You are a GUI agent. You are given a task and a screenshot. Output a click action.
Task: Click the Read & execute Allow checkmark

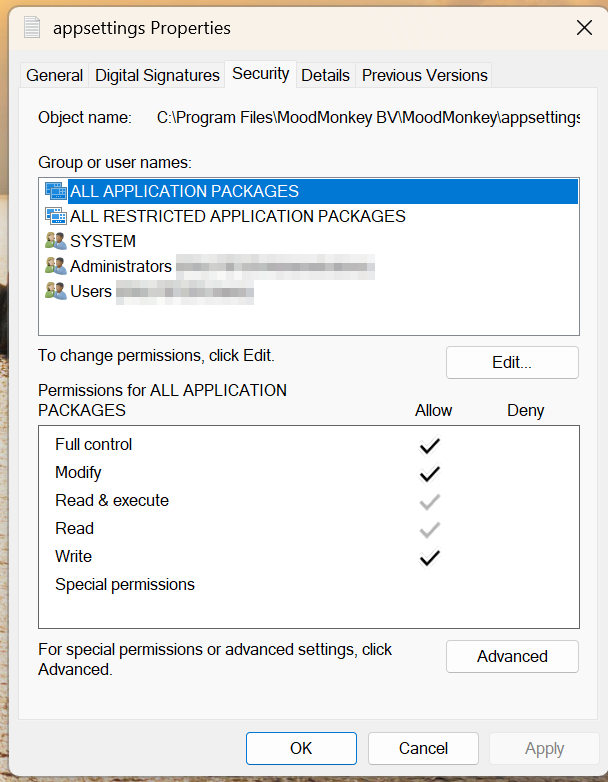429,501
